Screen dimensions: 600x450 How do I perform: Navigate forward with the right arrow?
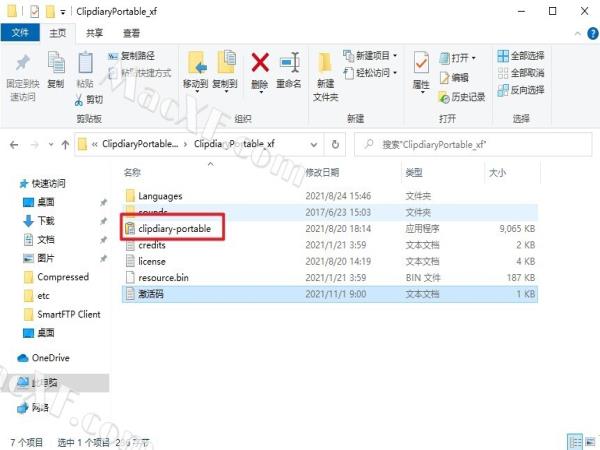coord(34,145)
